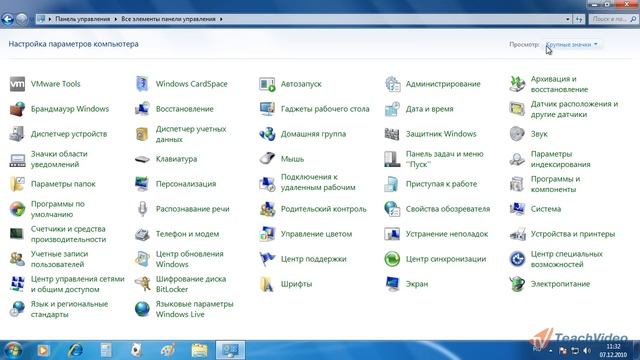This screenshot has height=360, width=640.
Task: Open Центр специальных возможностей link
Action: tap(567, 259)
